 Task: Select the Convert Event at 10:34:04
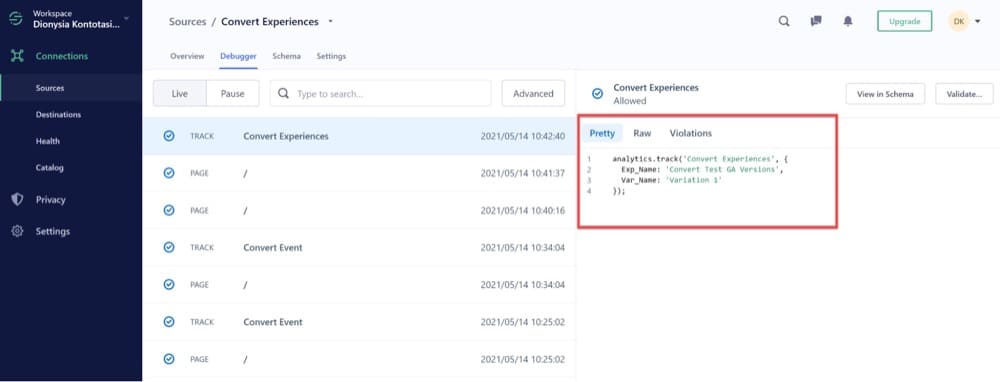[x=358, y=247]
